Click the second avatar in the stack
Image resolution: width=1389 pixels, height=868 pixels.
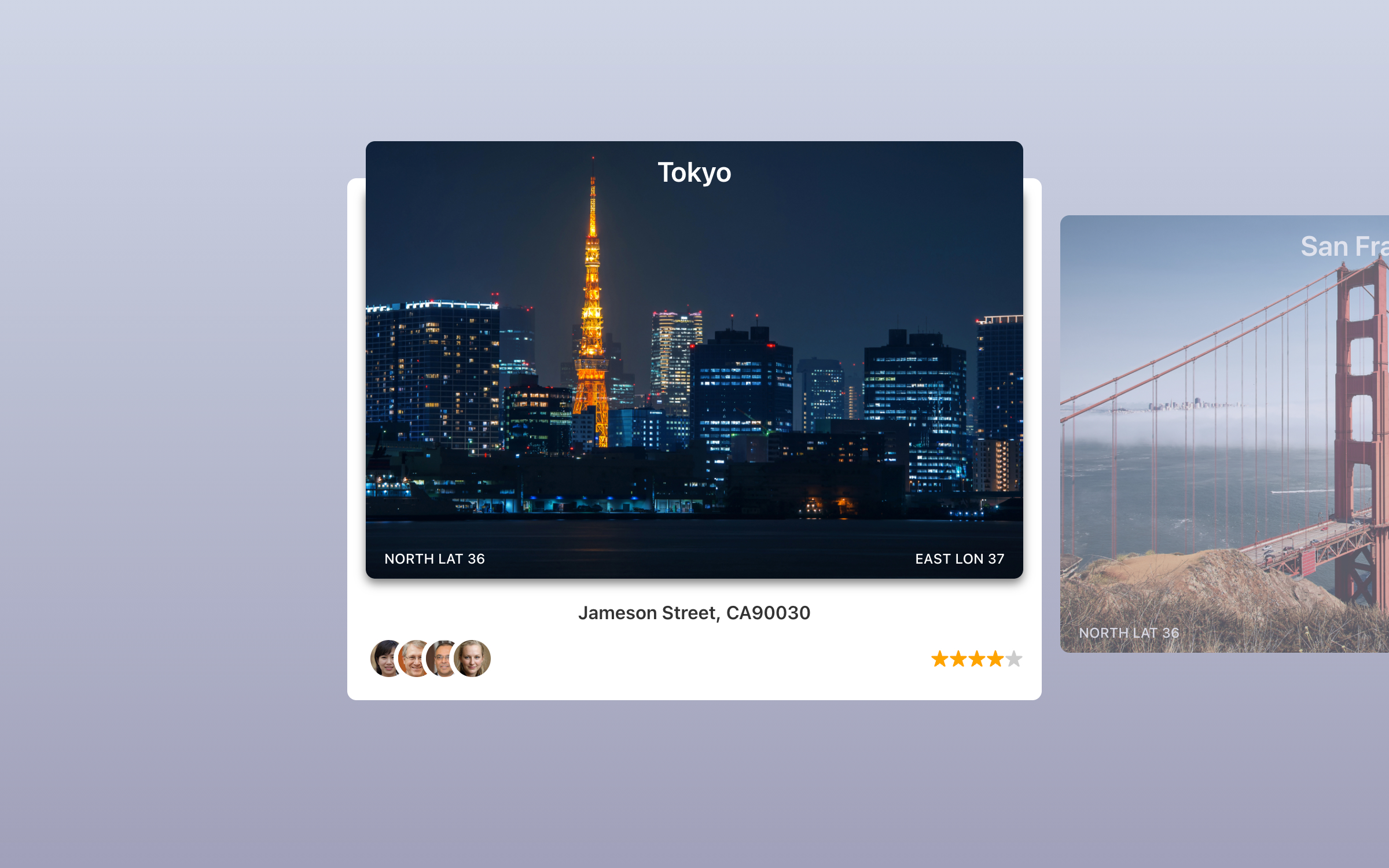tap(411, 659)
